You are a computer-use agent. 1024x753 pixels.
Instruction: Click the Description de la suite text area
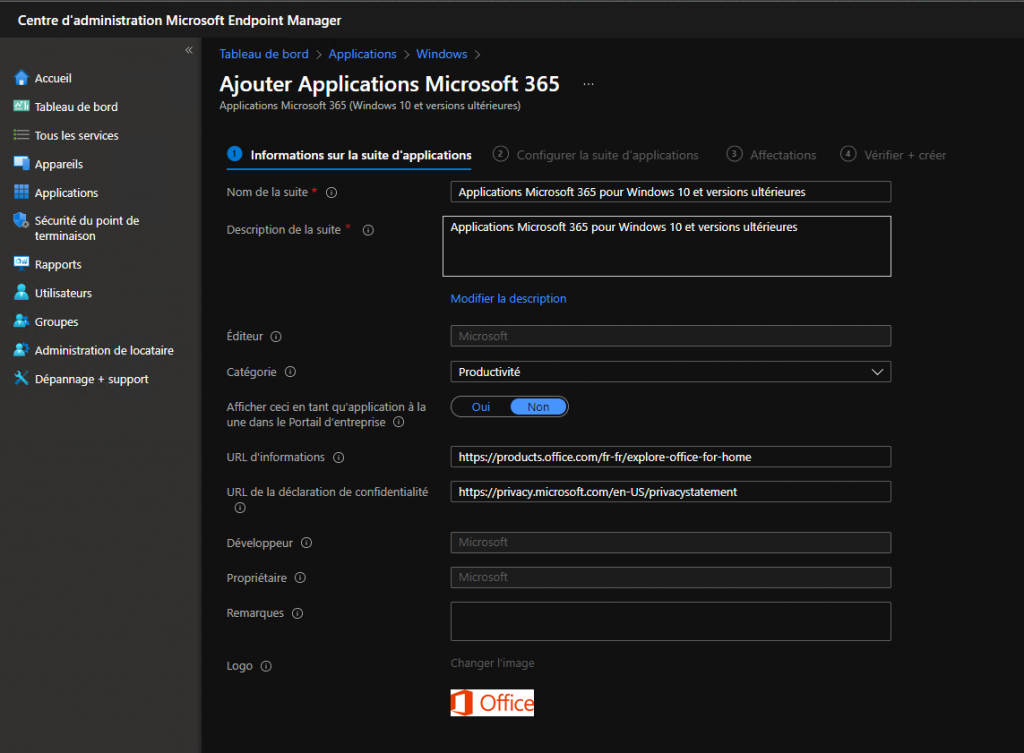[667, 246]
